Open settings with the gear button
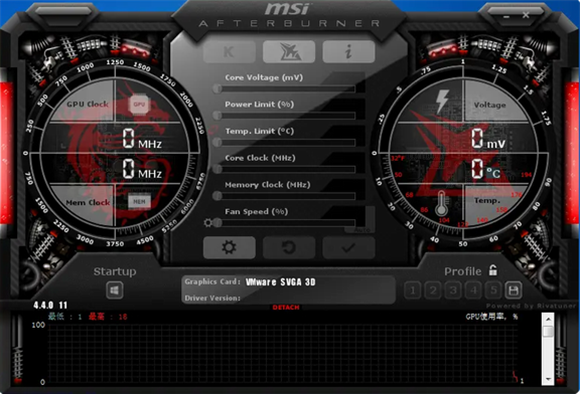 tap(229, 247)
